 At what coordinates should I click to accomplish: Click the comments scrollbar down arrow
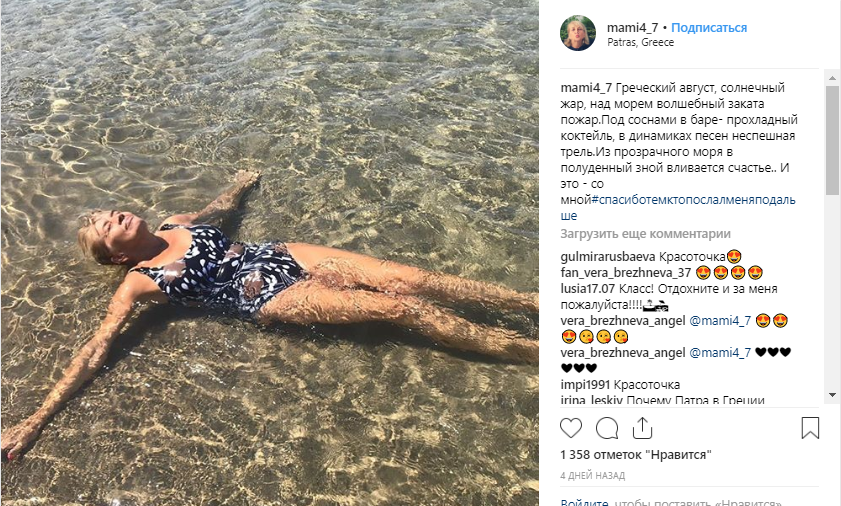832,395
